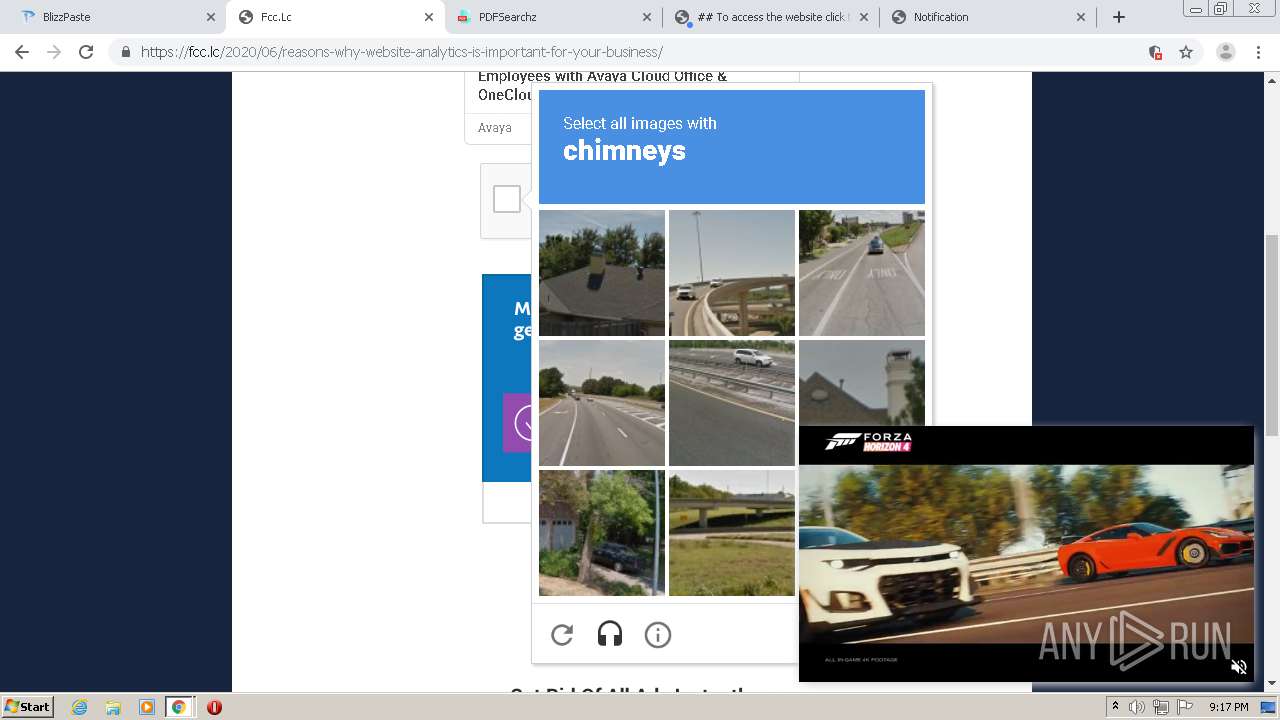Open captcha help information icon

658,635
